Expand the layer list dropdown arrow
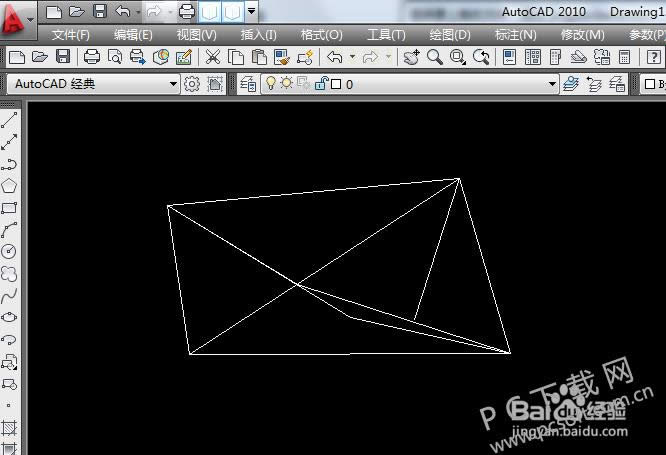 tap(552, 85)
